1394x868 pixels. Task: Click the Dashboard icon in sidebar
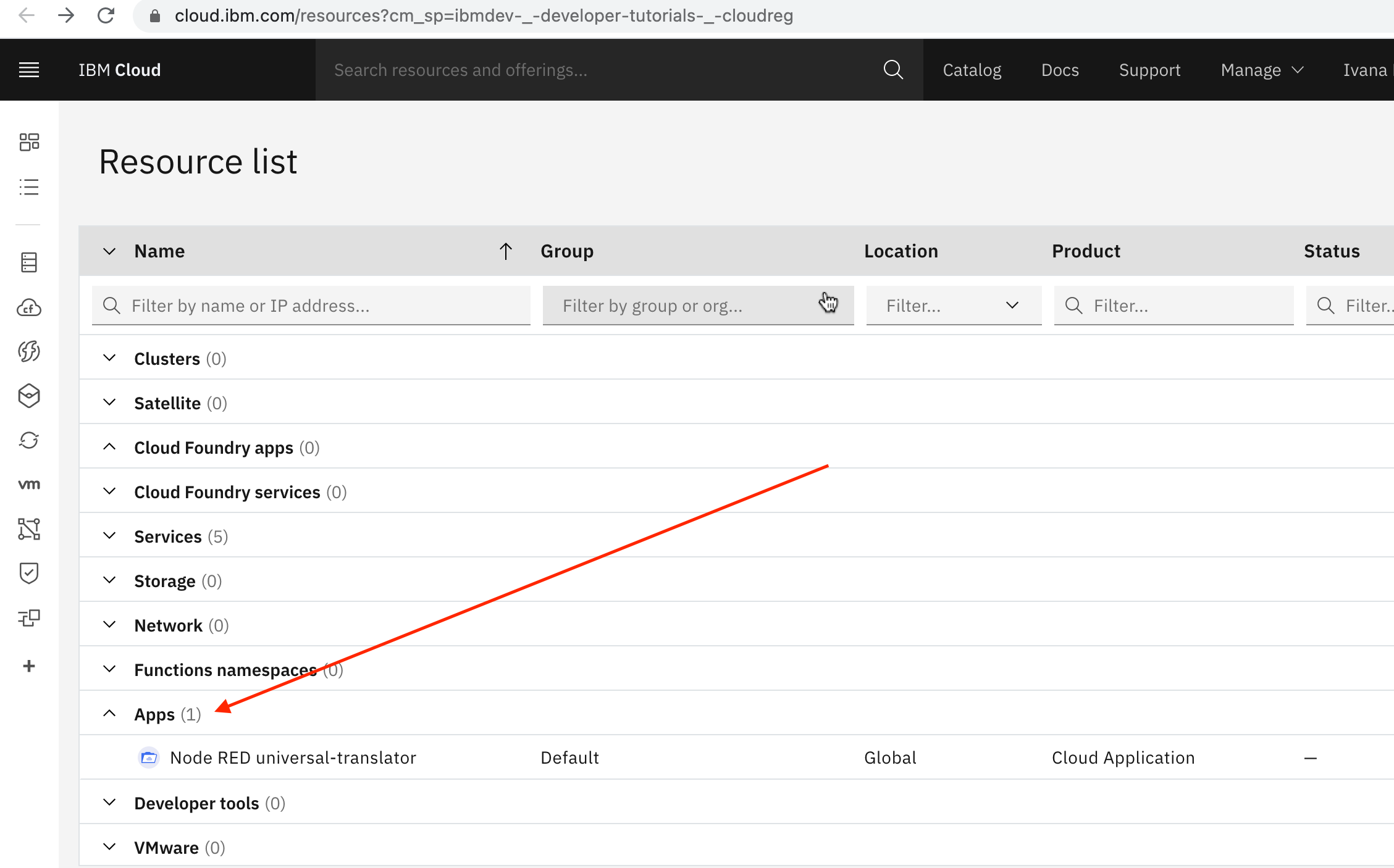29,142
